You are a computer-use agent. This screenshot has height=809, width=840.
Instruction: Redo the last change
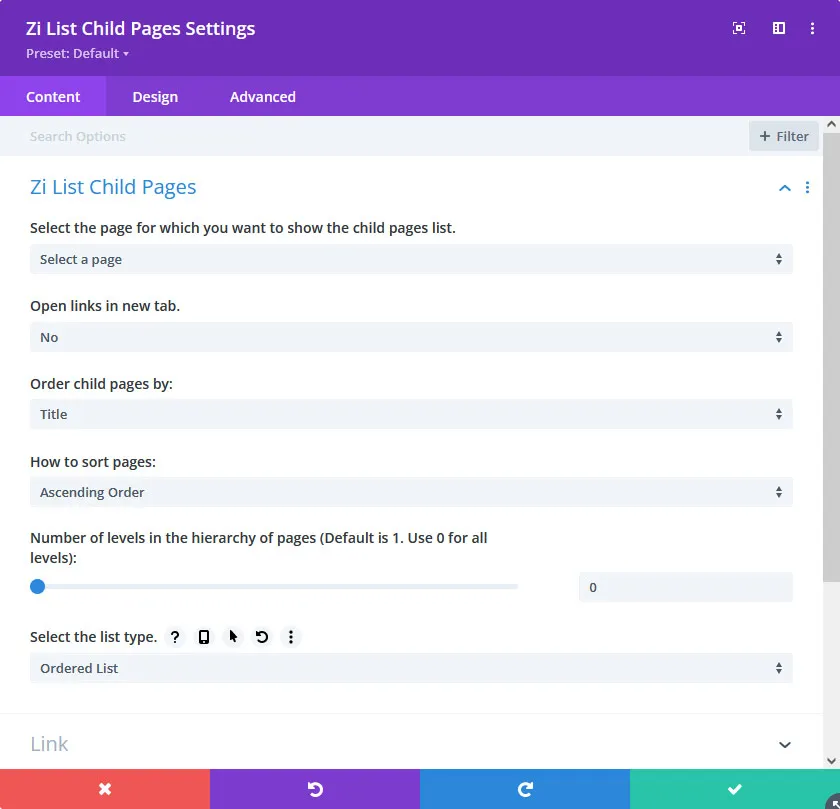click(525, 789)
